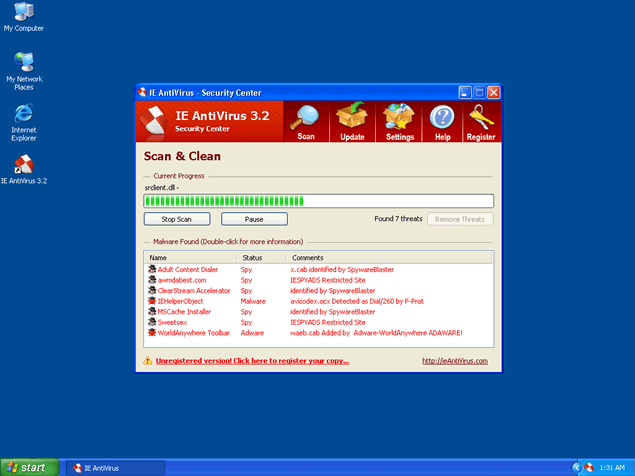Visit the ieAntiVirus.com link
The height and width of the screenshot is (476, 635).
click(454, 360)
